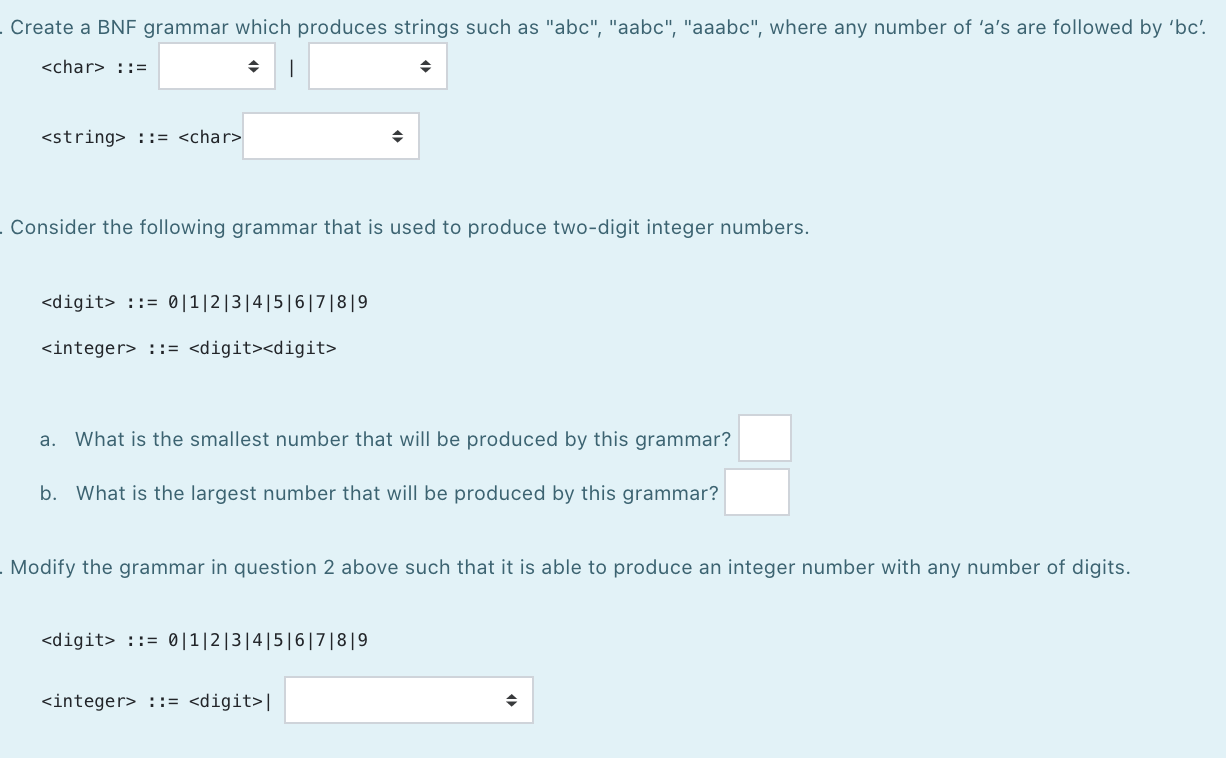Click the 'What is the largest number' question
This screenshot has height=758, width=1226.
point(397,493)
